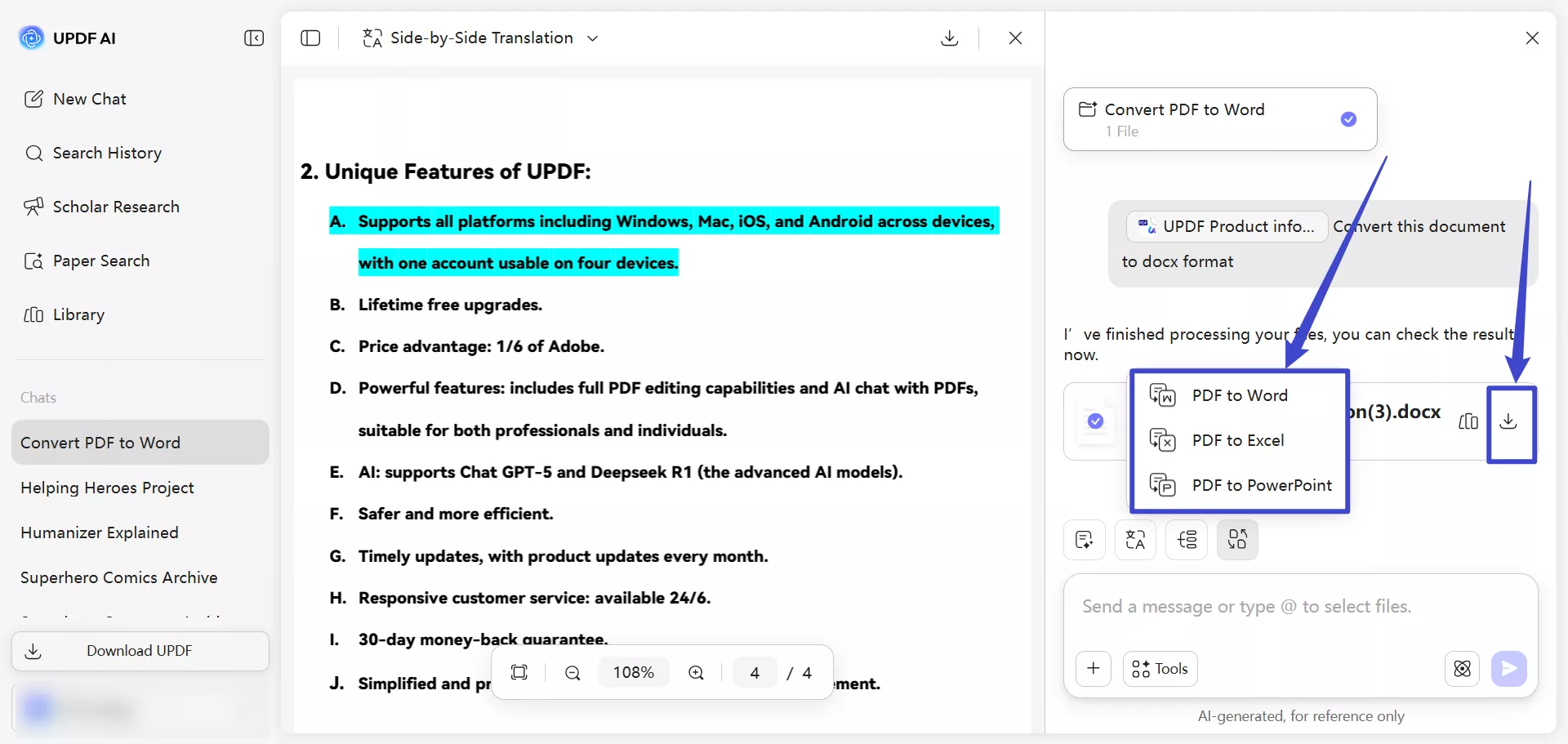Choose PDF to Excel from the conversion menu

tap(1238, 440)
